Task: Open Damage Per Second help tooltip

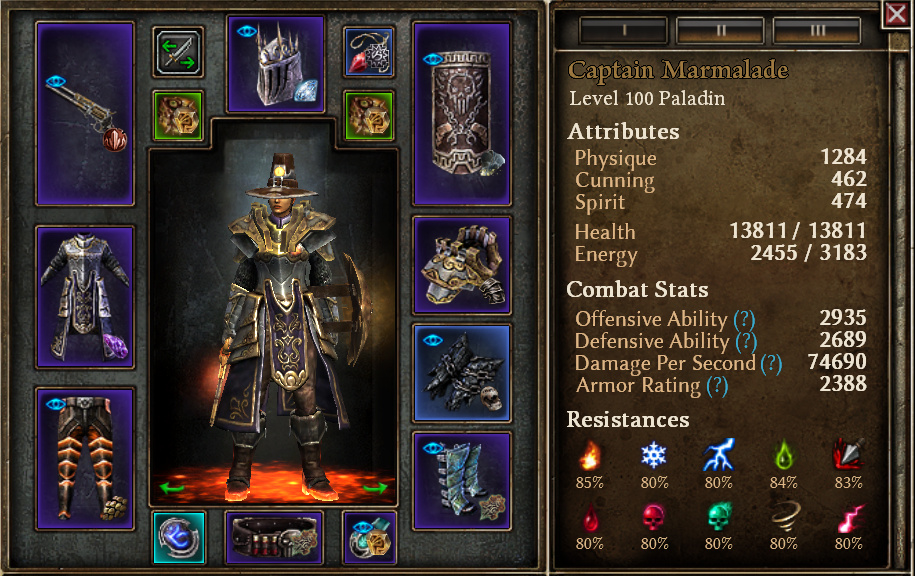Action: [771, 364]
